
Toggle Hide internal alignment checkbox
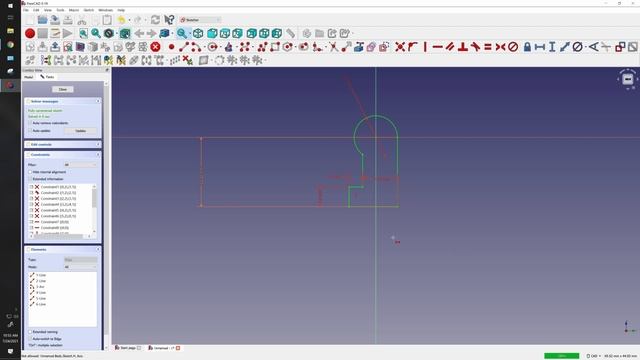pos(30,172)
